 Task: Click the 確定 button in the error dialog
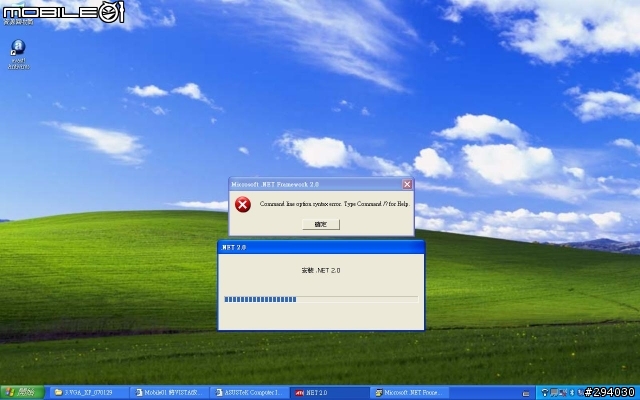coord(321,224)
